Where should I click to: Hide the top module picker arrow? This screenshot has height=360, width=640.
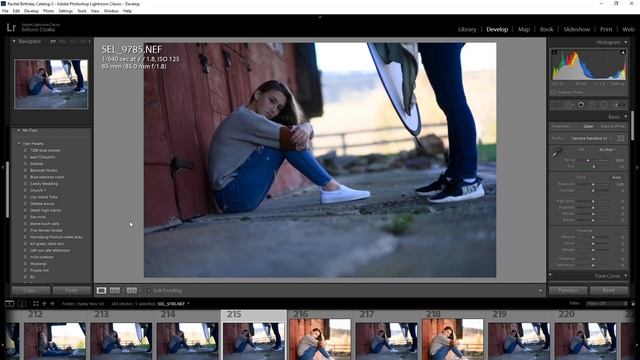pyautogui.click(x=320, y=17)
